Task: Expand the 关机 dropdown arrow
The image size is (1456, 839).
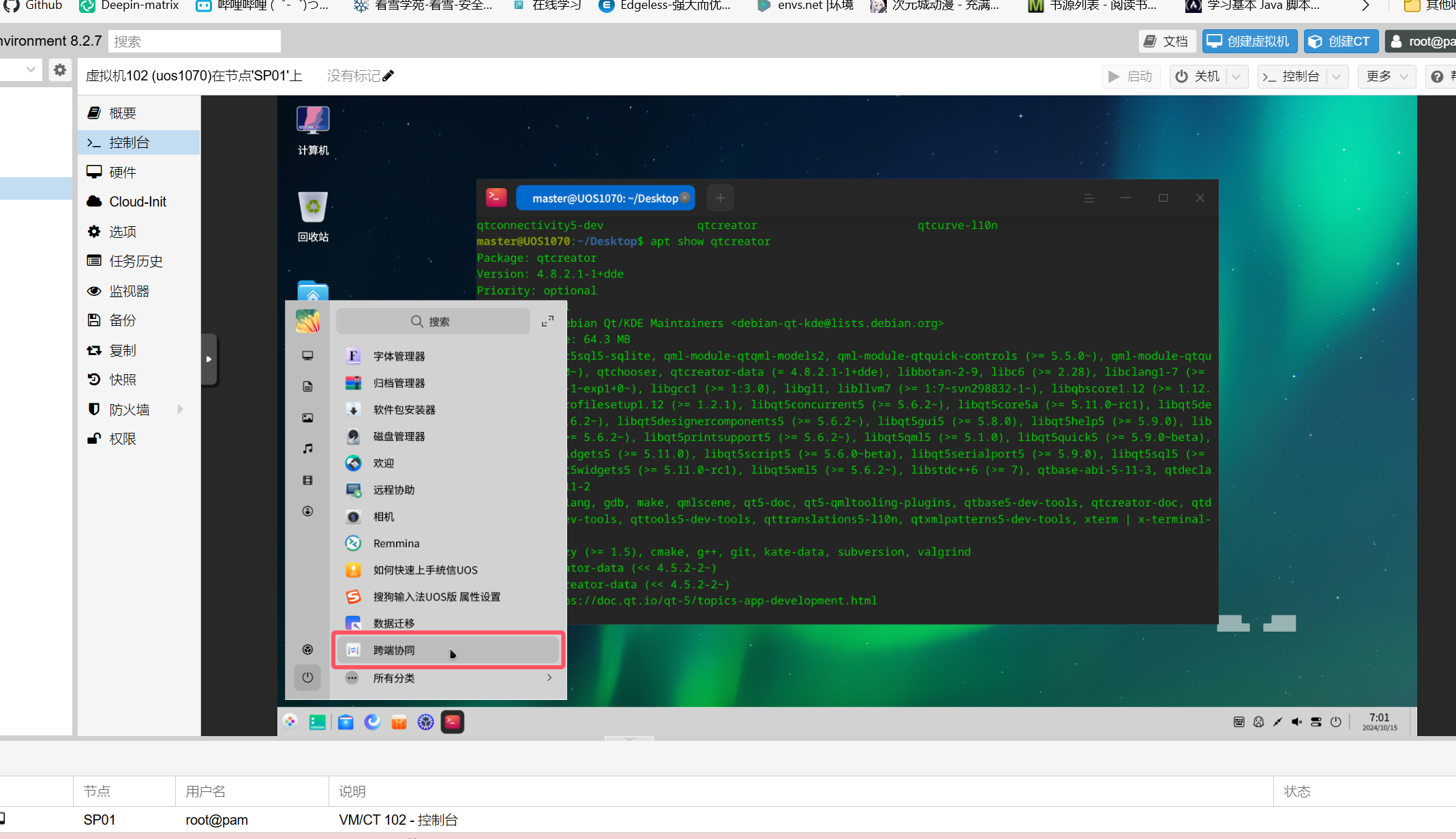Action: click(1237, 76)
